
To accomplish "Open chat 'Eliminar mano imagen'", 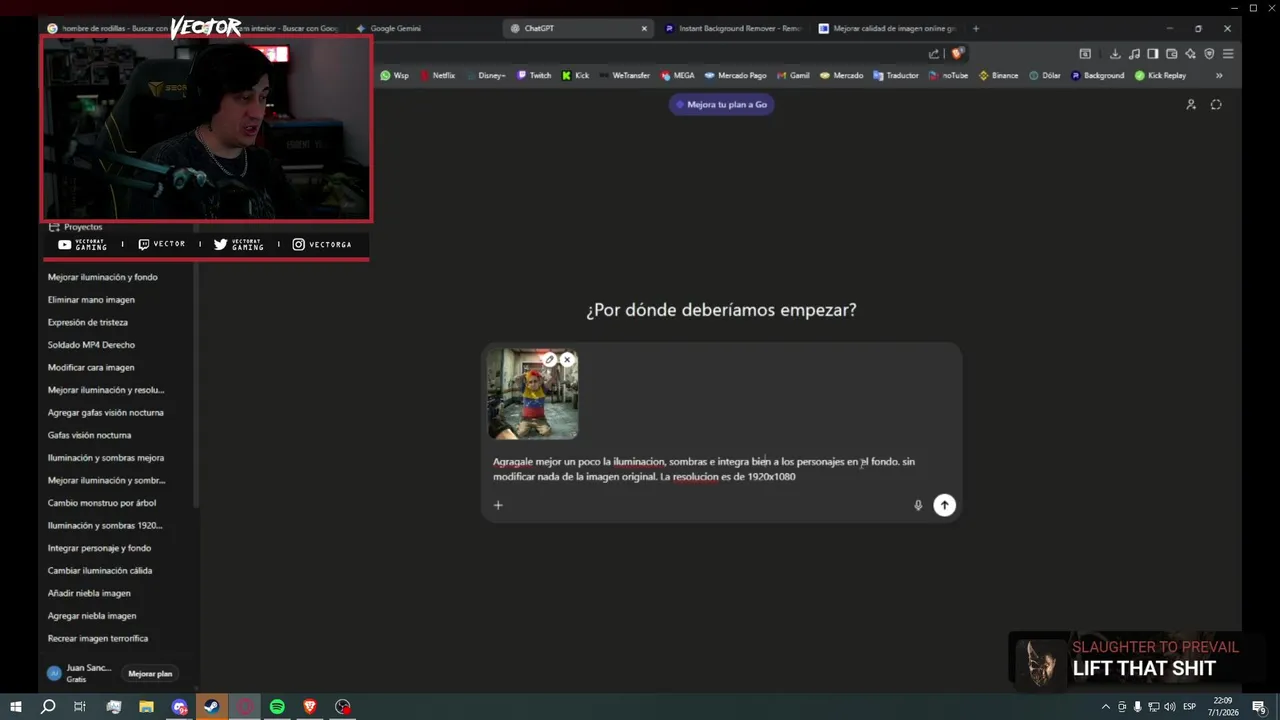I will [91, 300].
